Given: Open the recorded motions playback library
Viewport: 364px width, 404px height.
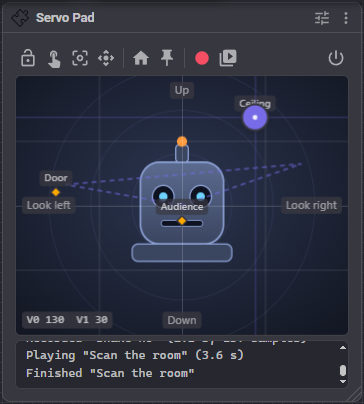Looking at the screenshot, I should (228, 58).
